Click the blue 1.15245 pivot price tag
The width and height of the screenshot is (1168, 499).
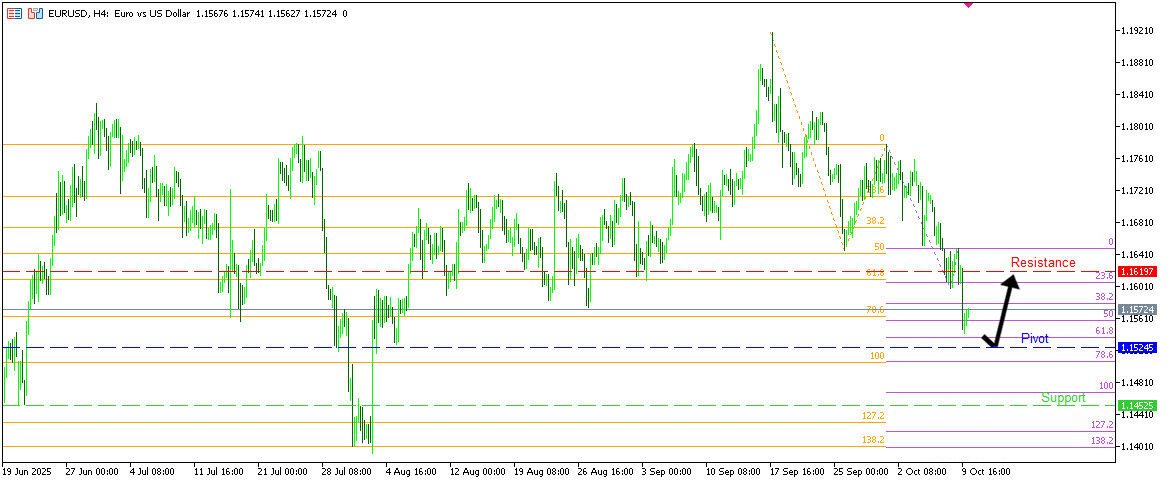(1138, 348)
